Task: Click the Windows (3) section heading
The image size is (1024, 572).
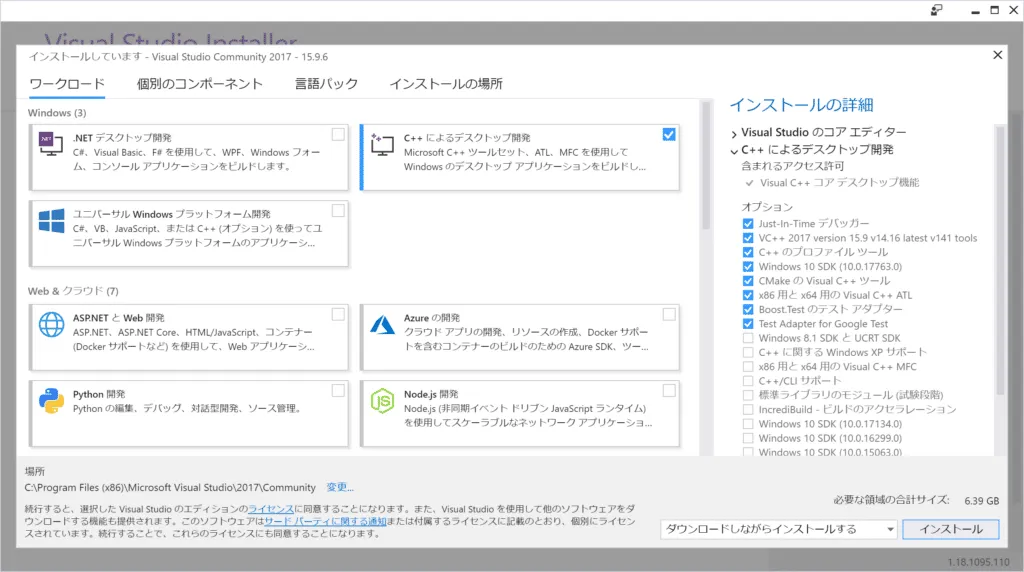Action: (x=57, y=113)
